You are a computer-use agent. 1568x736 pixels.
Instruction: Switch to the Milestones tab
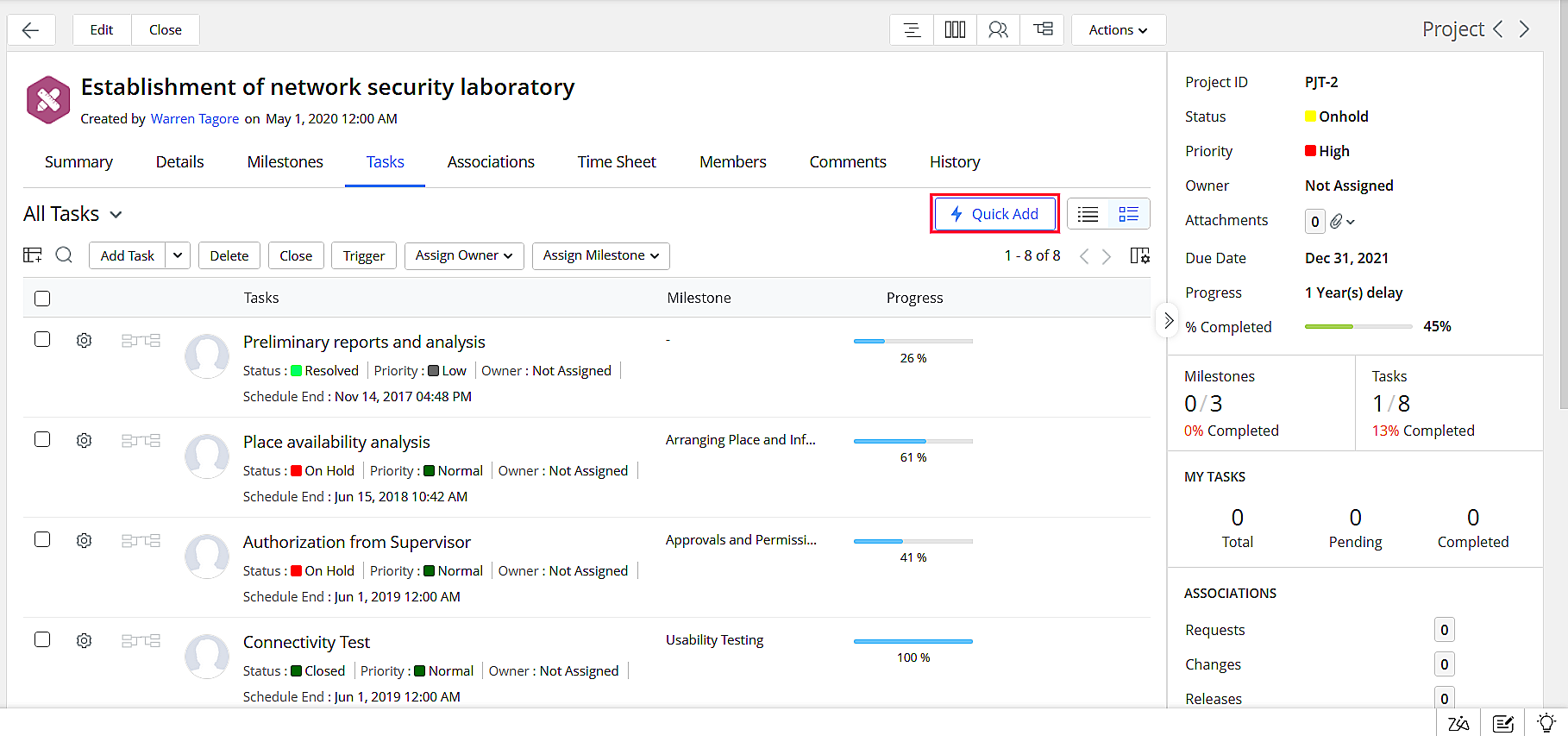click(285, 162)
